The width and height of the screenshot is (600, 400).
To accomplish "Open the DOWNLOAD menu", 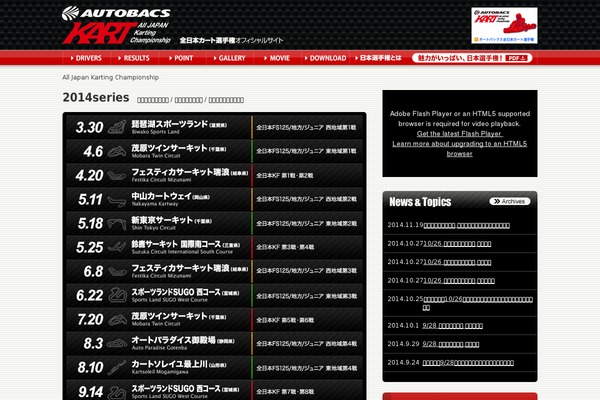I will pyautogui.click(x=325, y=58).
